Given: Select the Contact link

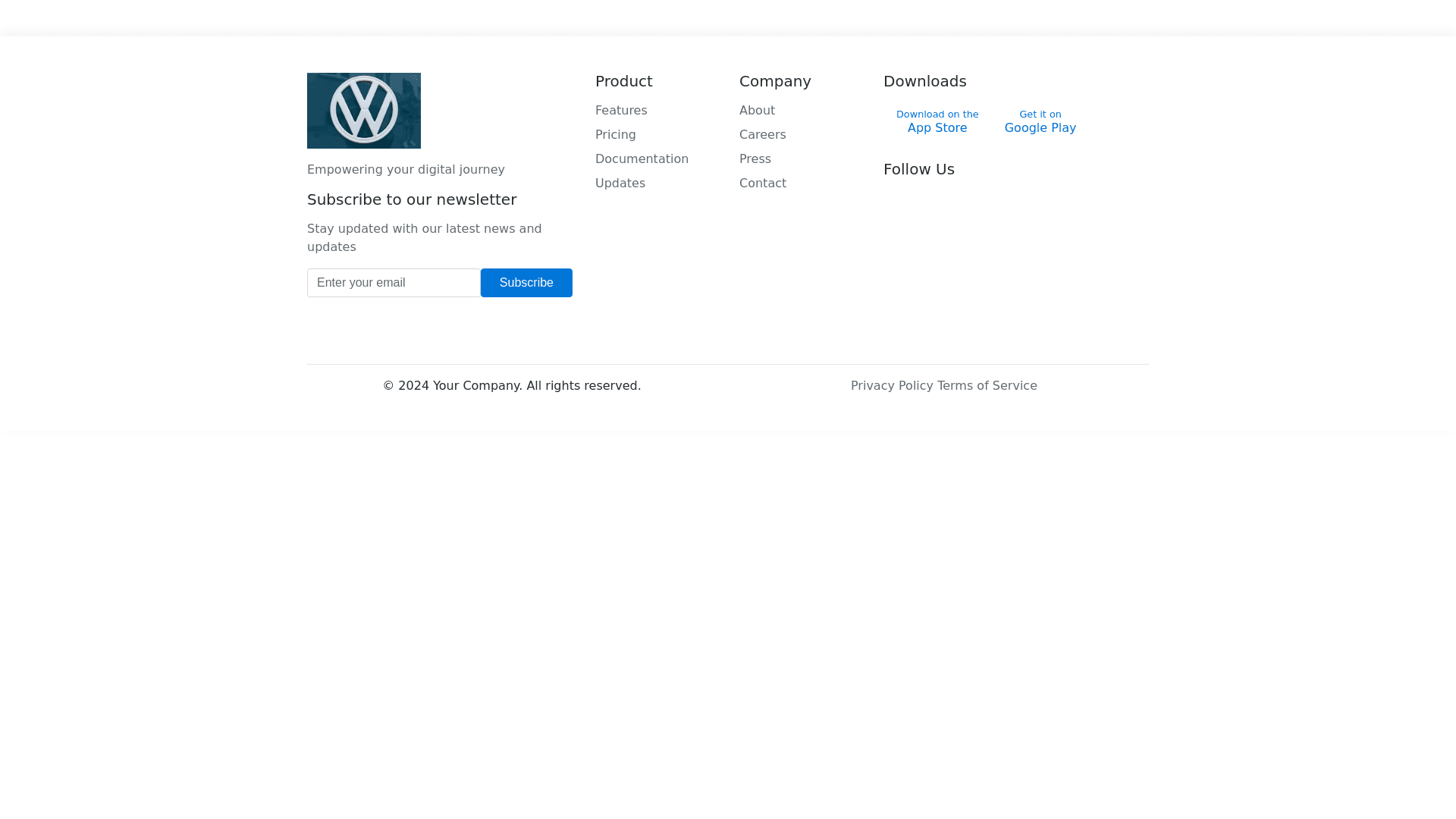Looking at the screenshot, I should [x=762, y=184].
